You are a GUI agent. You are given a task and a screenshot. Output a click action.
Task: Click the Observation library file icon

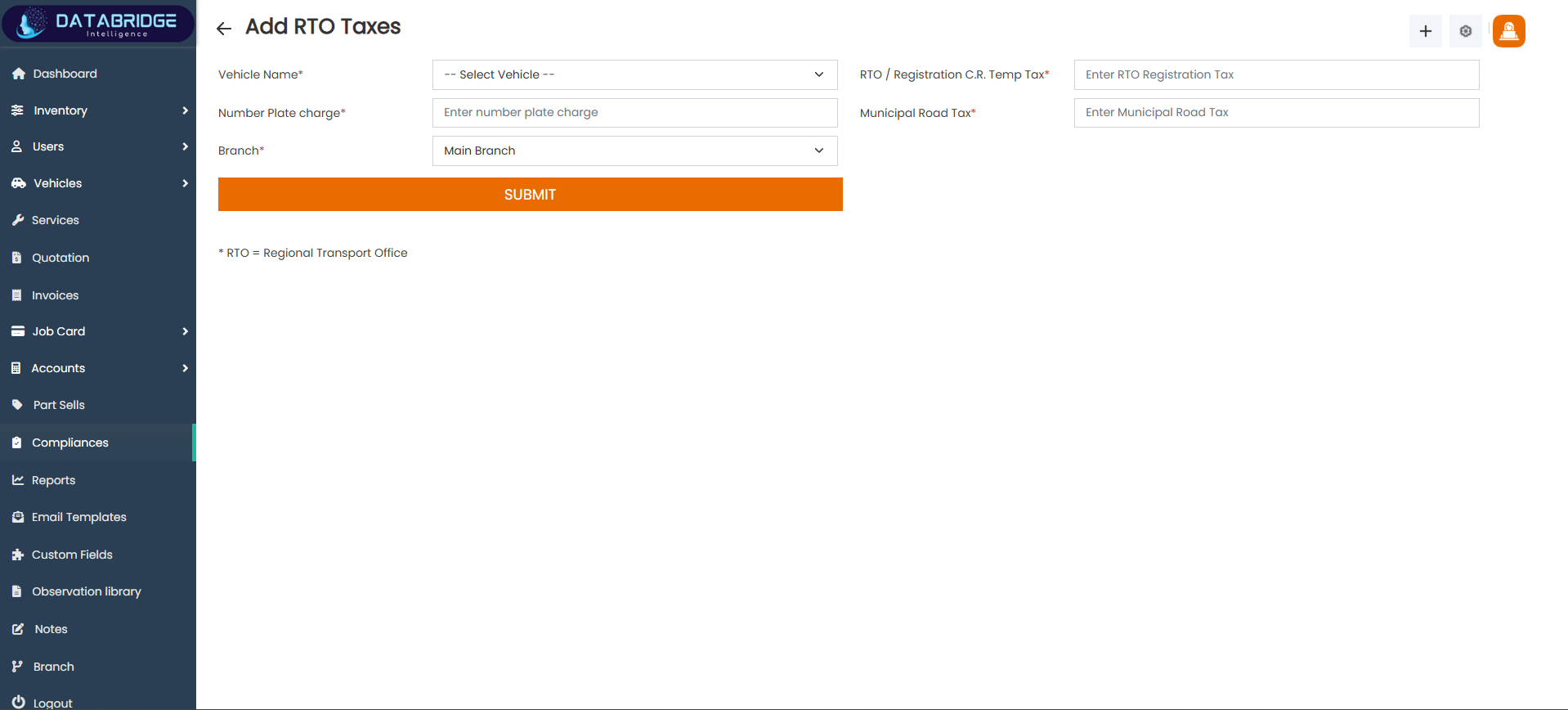point(17,591)
